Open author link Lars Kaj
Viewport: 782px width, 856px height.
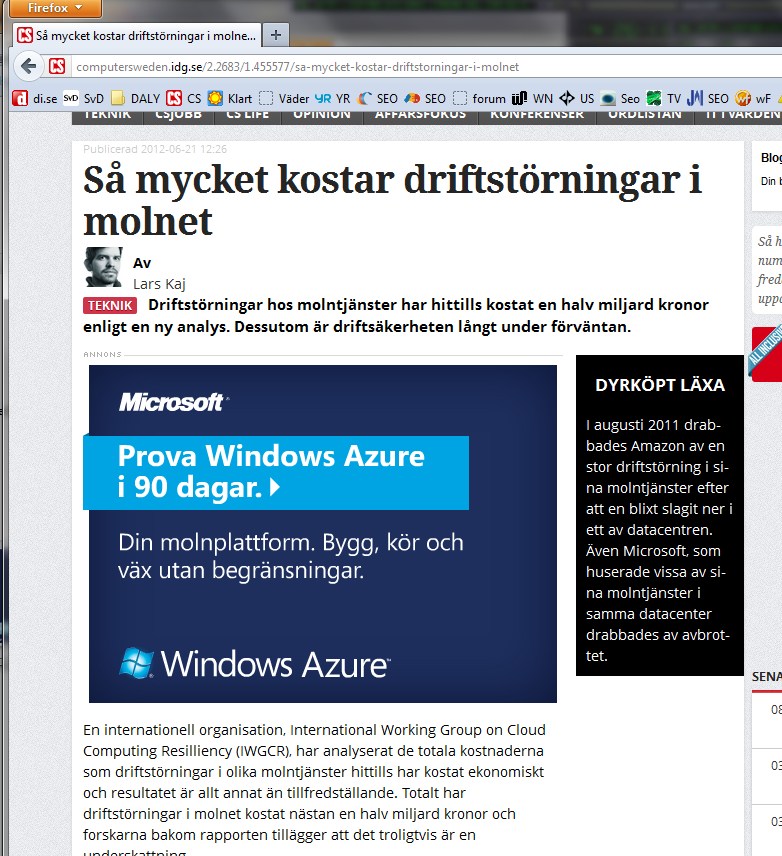click(159, 284)
